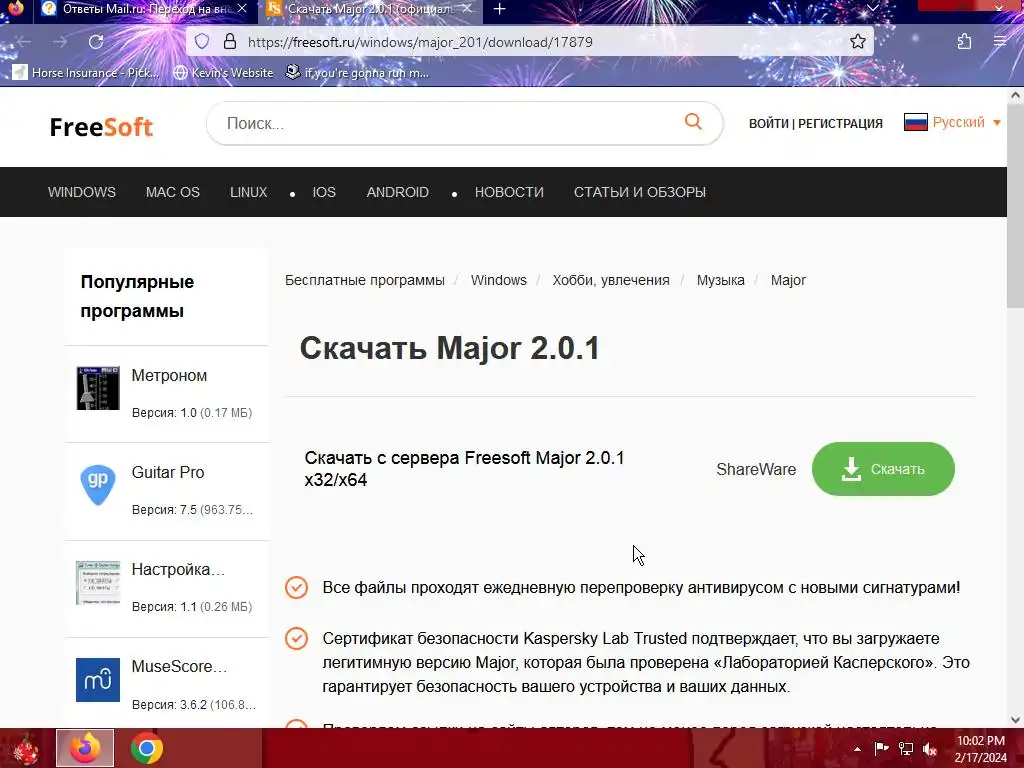This screenshot has height=768, width=1024.
Task: Expand the list all tabs chevron
Action: click(872, 8)
